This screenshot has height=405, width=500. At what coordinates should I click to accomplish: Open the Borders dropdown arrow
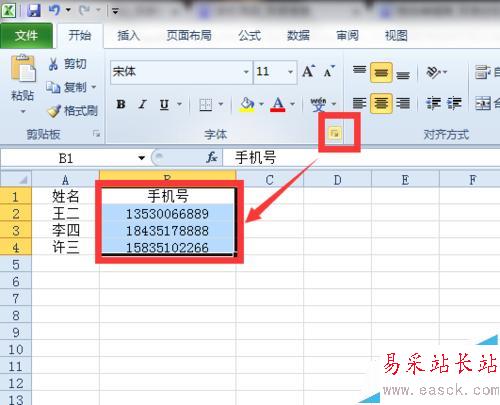coord(221,104)
